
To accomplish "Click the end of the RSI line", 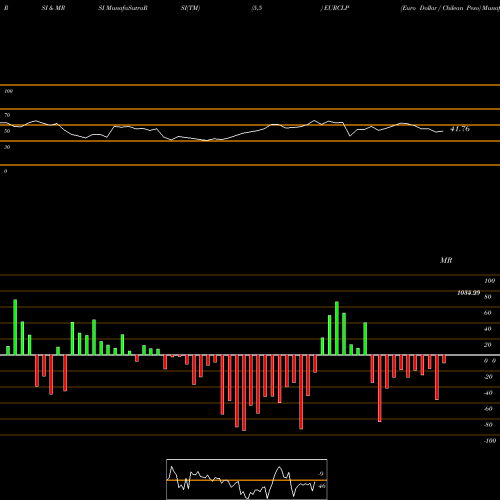I will coord(443,131).
